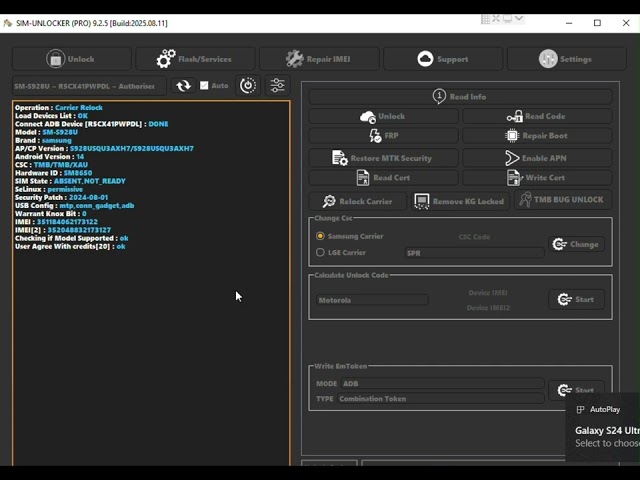Click the Relock Carrier button

pos(358,201)
